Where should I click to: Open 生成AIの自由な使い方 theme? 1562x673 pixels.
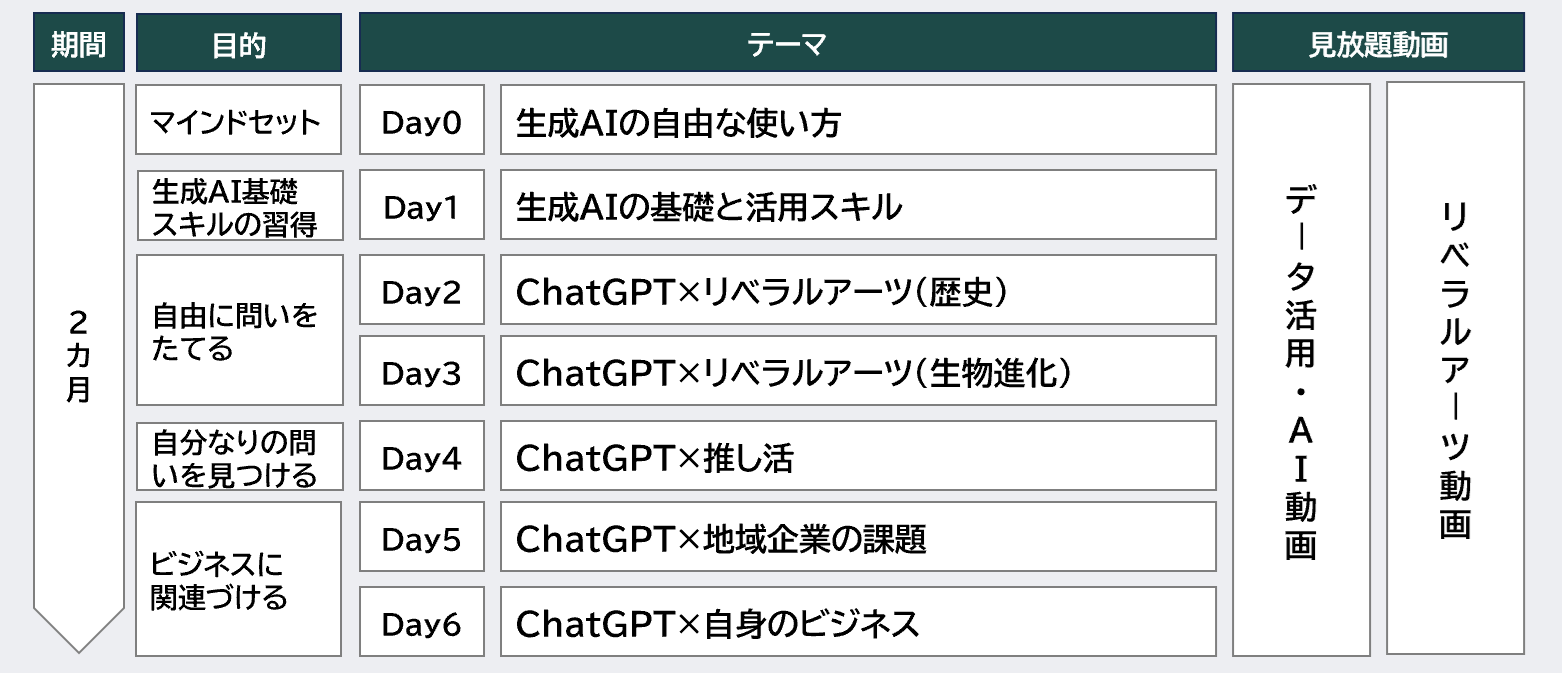pyautogui.click(x=857, y=120)
